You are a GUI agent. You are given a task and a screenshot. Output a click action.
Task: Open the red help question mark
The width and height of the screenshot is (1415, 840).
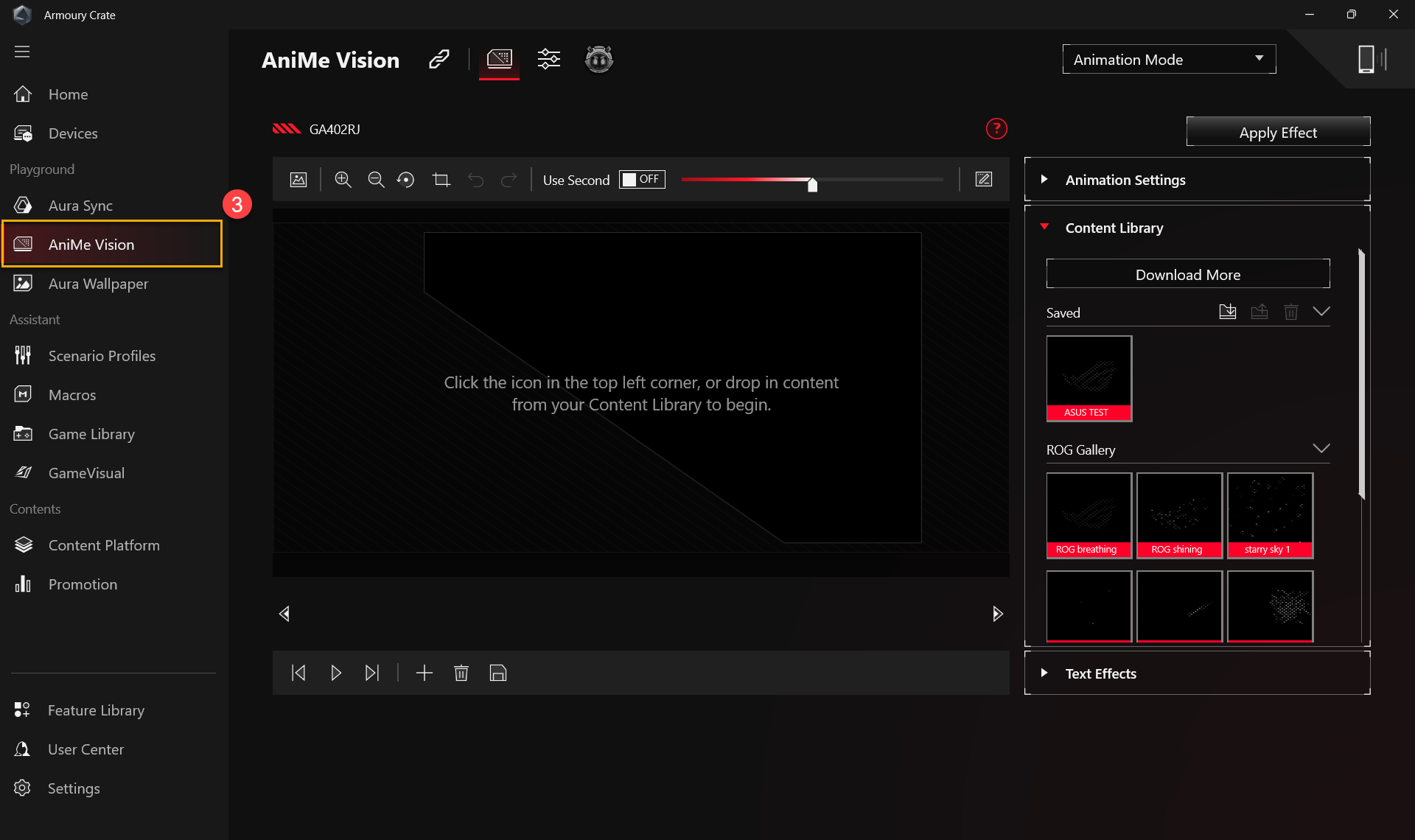pyautogui.click(x=996, y=129)
